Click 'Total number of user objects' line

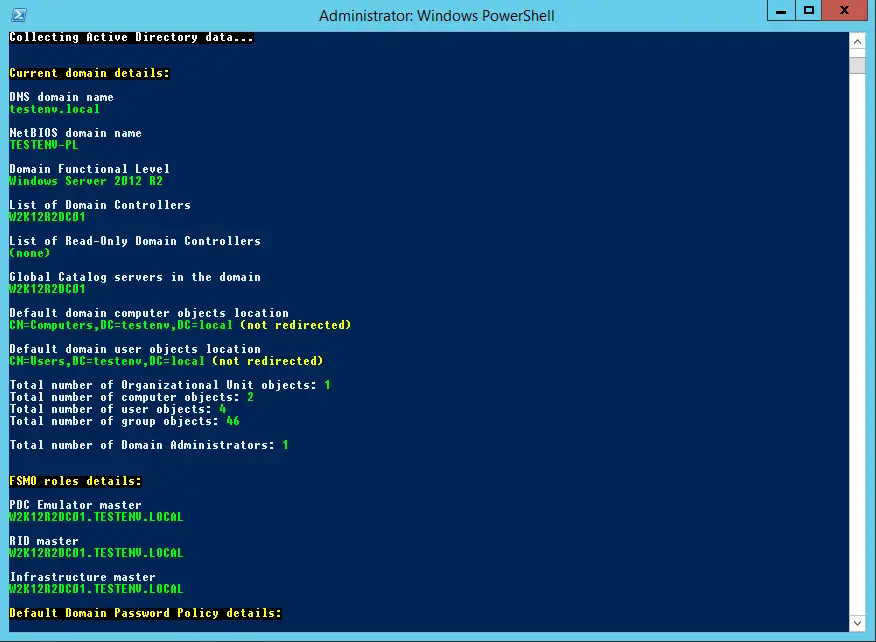(x=117, y=409)
